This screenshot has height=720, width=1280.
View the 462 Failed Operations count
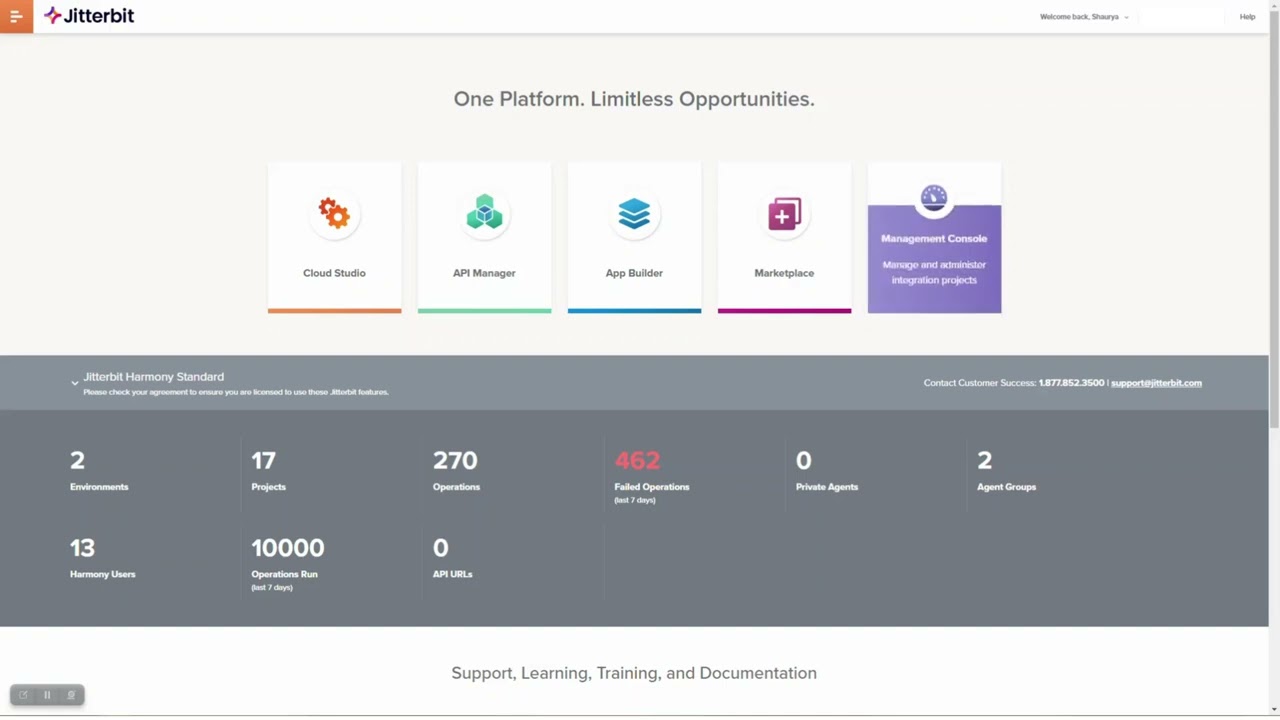[x=637, y=460]
